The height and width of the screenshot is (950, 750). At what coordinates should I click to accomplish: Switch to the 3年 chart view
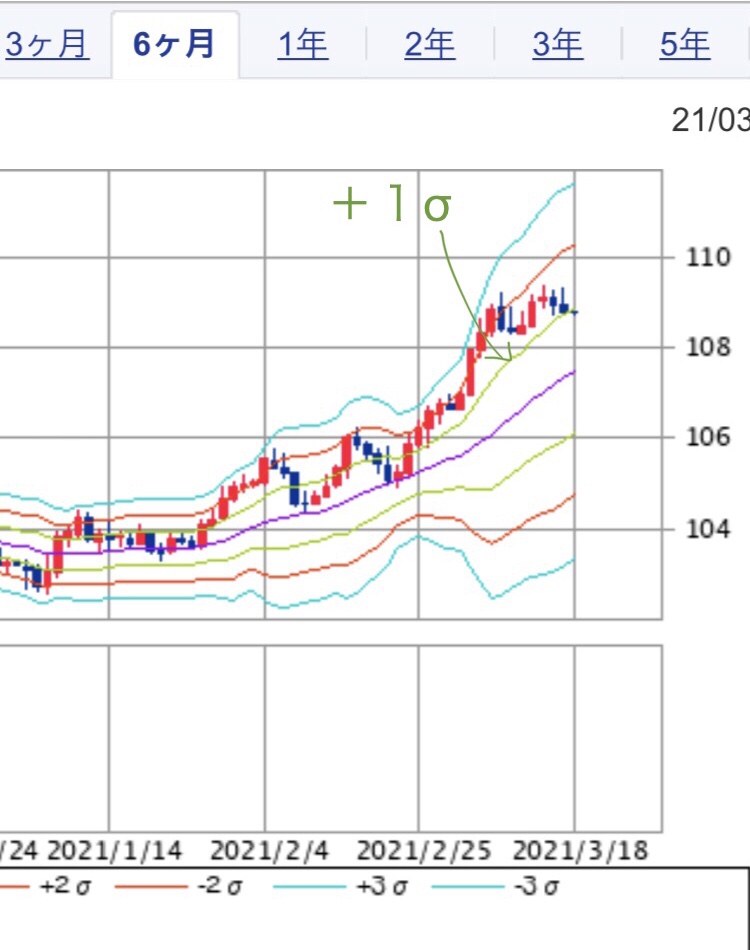(x=557, y=45)
